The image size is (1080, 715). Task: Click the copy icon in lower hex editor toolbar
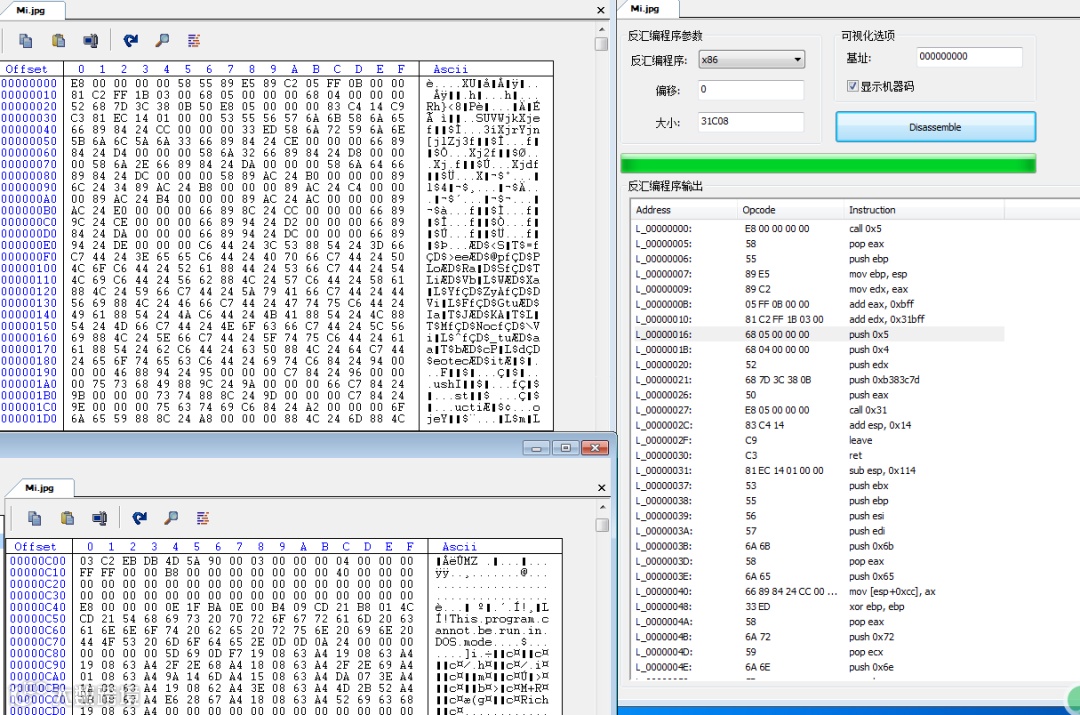point(34,518)
